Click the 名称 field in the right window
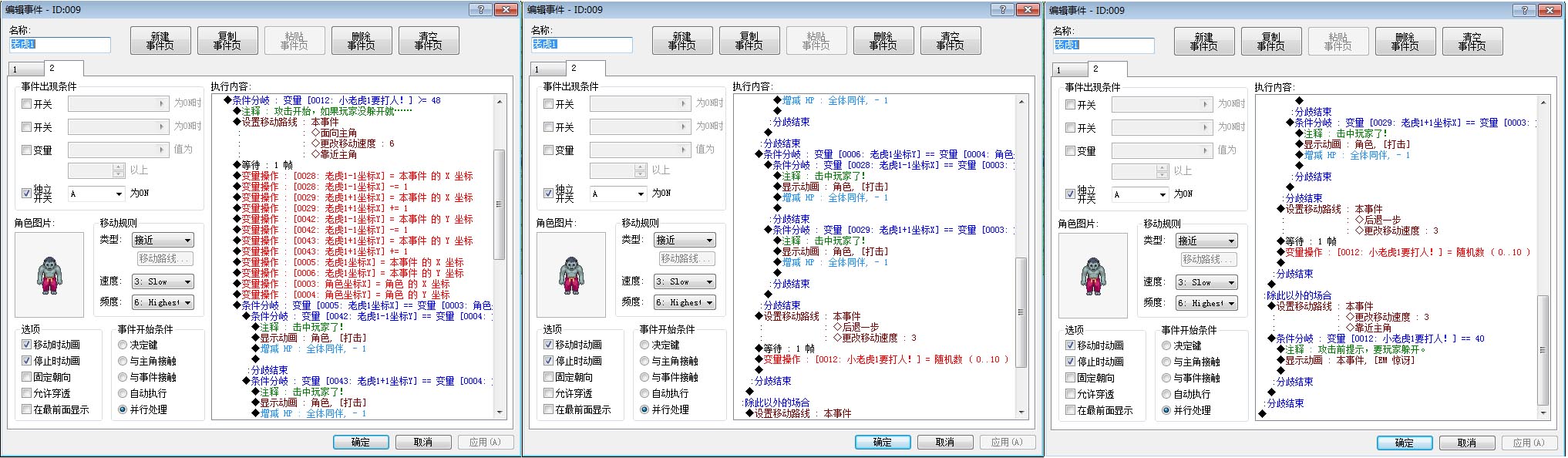1568x458 pixels. click(1104, 45)
